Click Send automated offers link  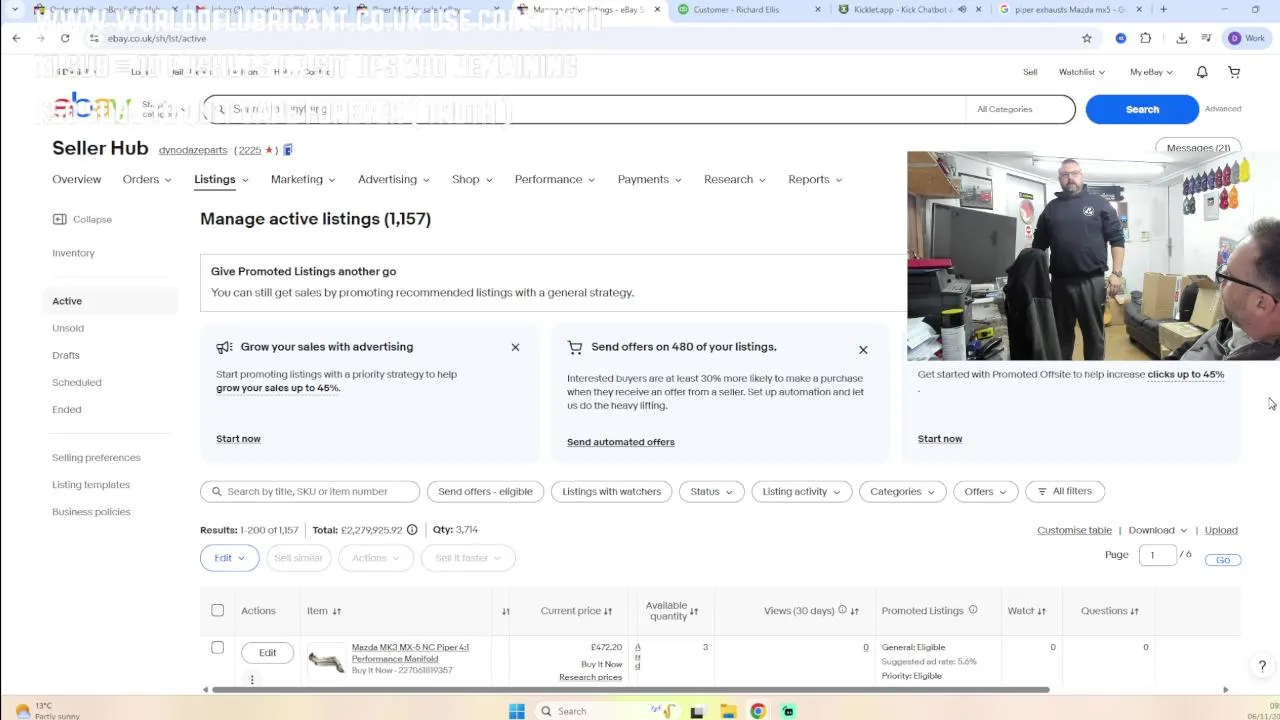coord(621,442)
